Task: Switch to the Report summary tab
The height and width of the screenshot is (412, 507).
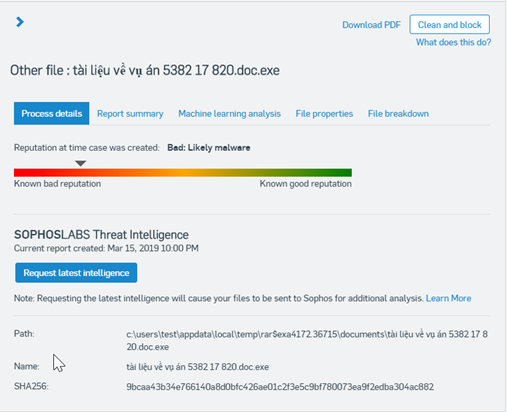Action: point(130,114)
